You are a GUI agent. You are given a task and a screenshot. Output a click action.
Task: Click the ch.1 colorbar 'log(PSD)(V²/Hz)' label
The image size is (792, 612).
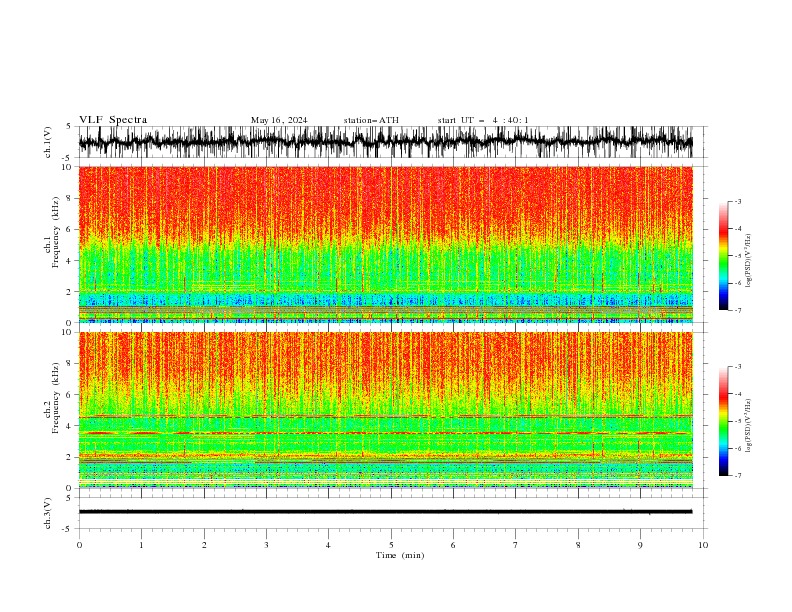pos(748,261)
